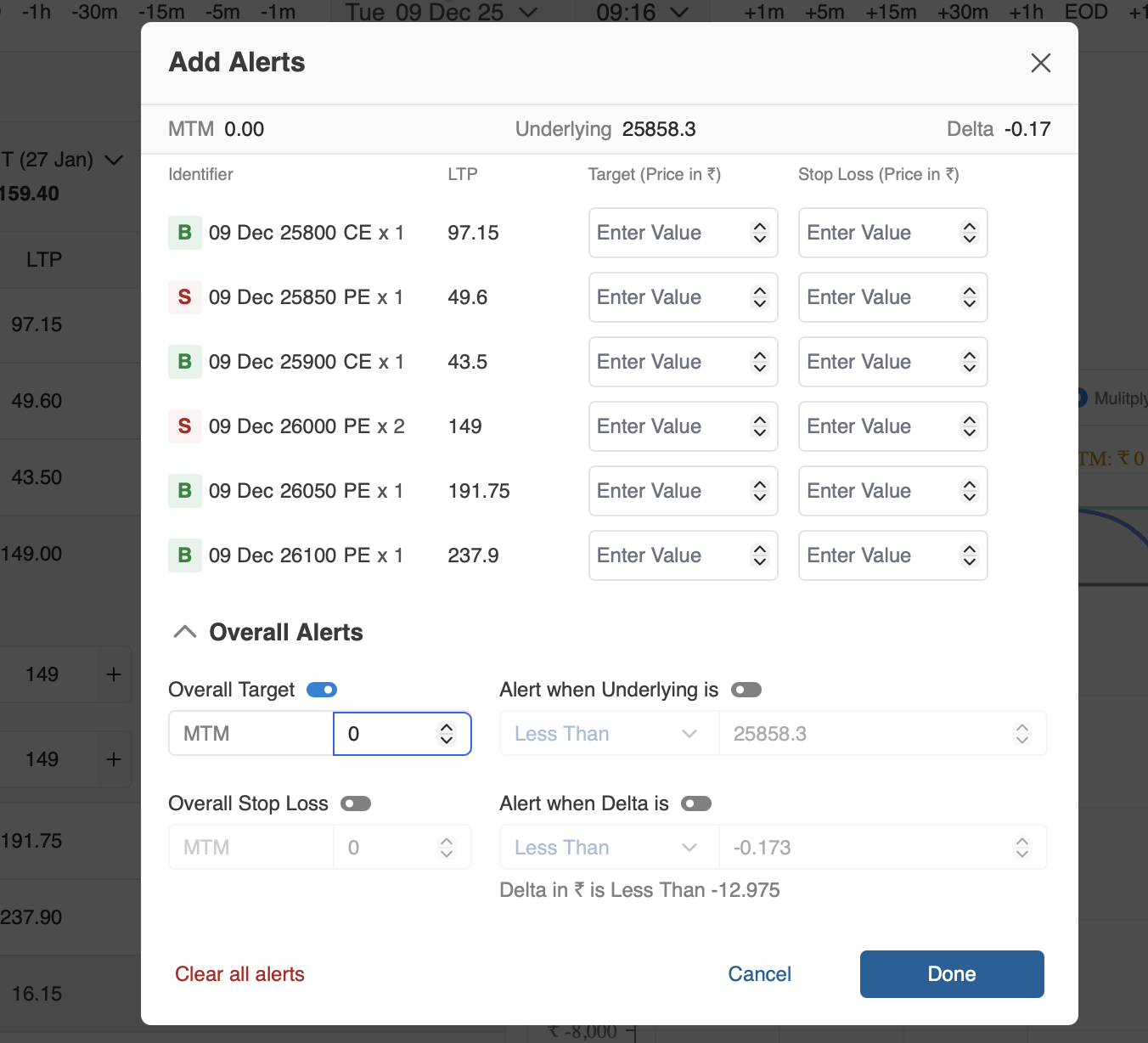
Task: Disable the Overall Target toggle
Action: point(322,690)
